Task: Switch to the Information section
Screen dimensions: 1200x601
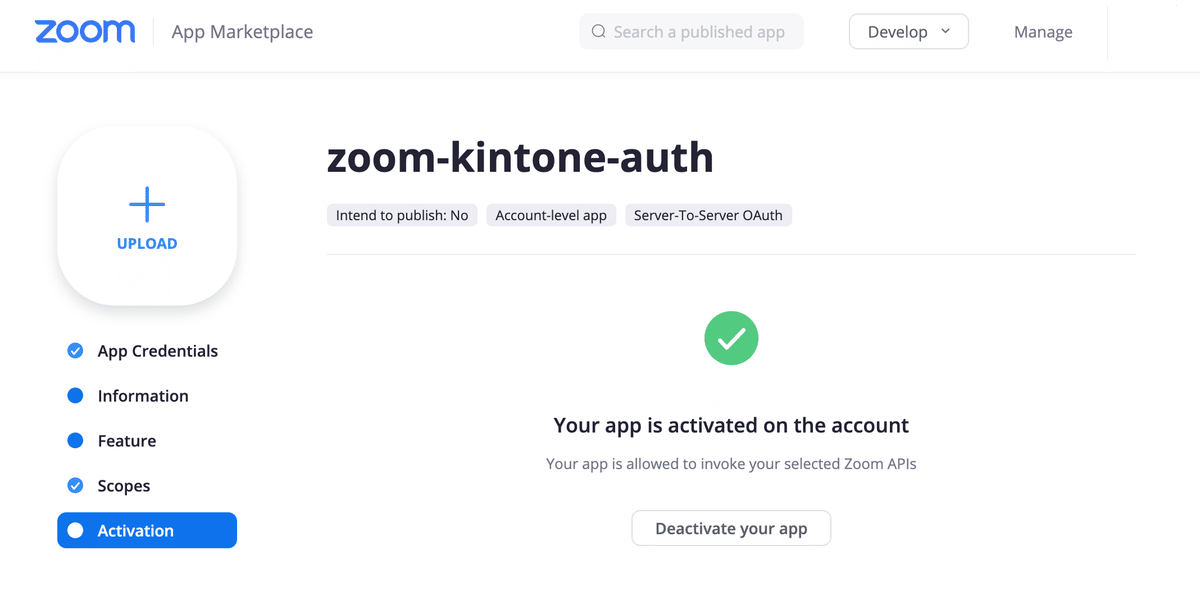Action: point(143,396)
